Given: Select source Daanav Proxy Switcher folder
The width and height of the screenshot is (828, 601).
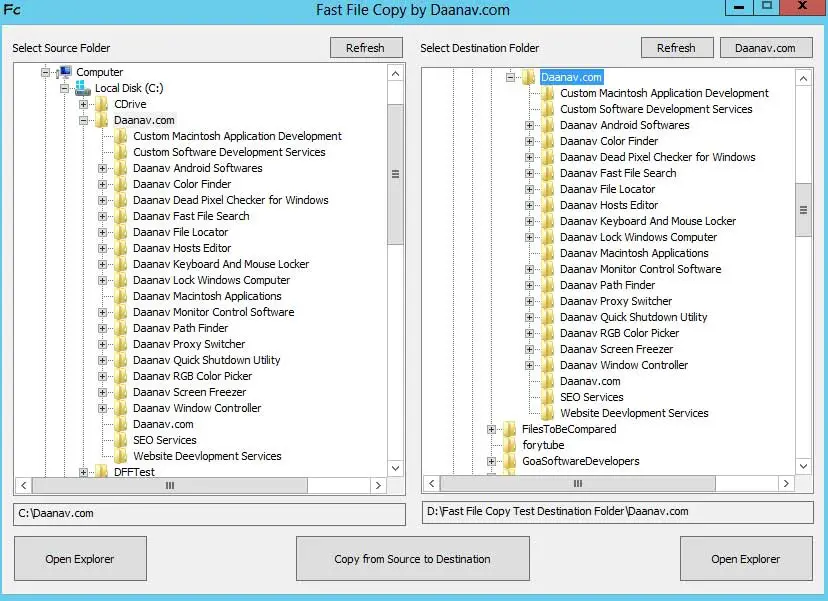Looking at the screenshot, I should tap(189, 344).
